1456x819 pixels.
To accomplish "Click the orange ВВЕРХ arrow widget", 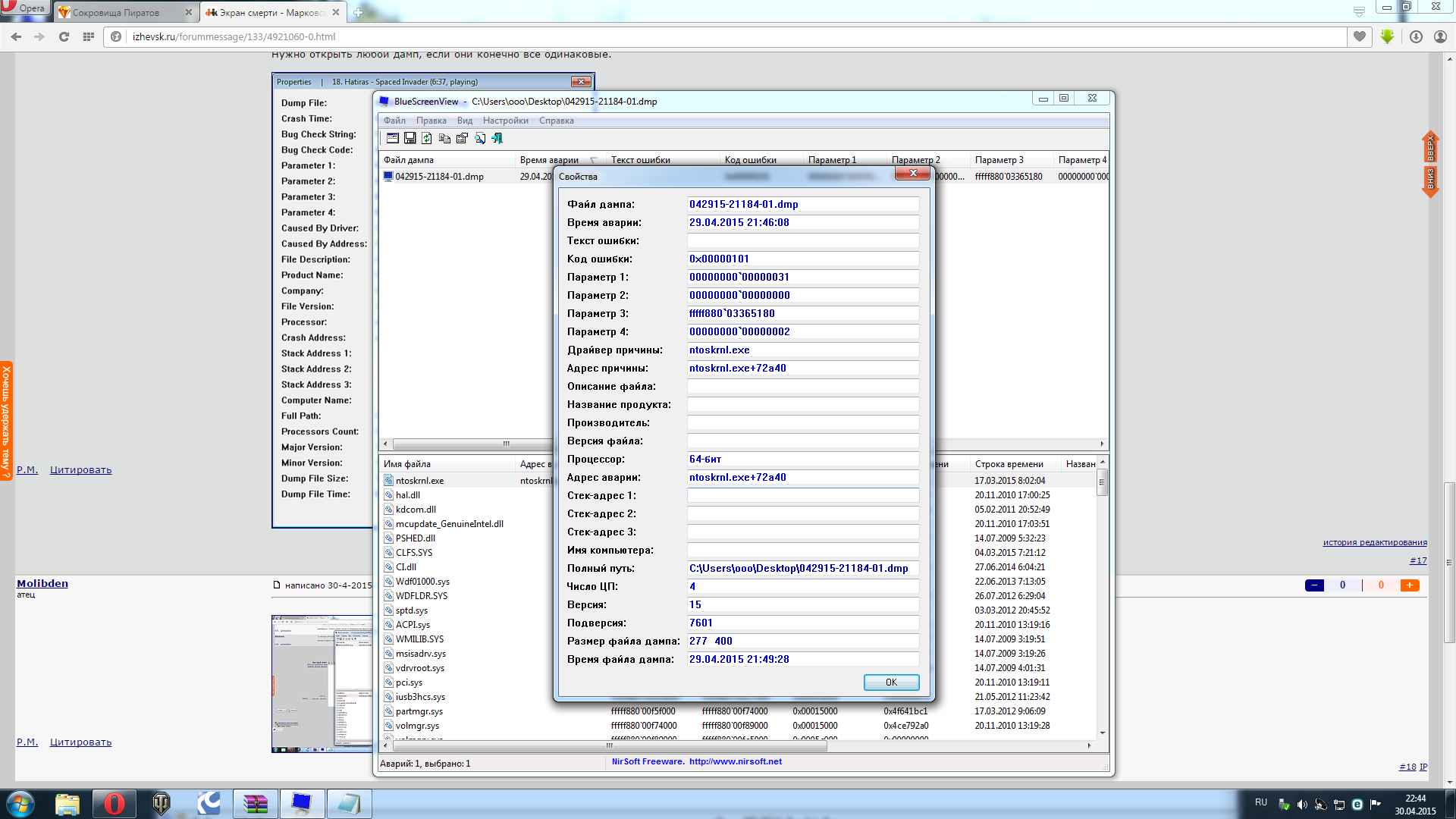I will [1430, 147].
